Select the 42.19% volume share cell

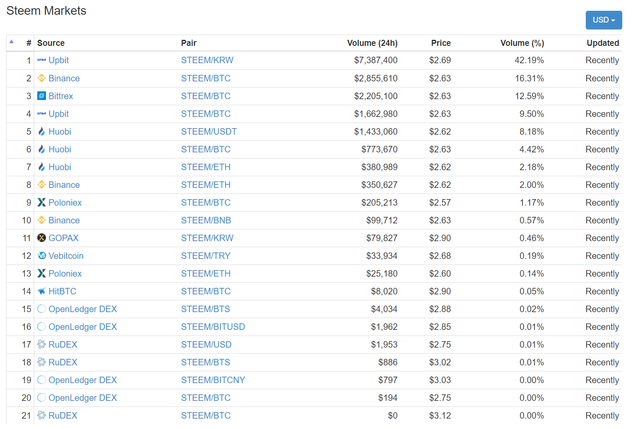click(529, 60)
